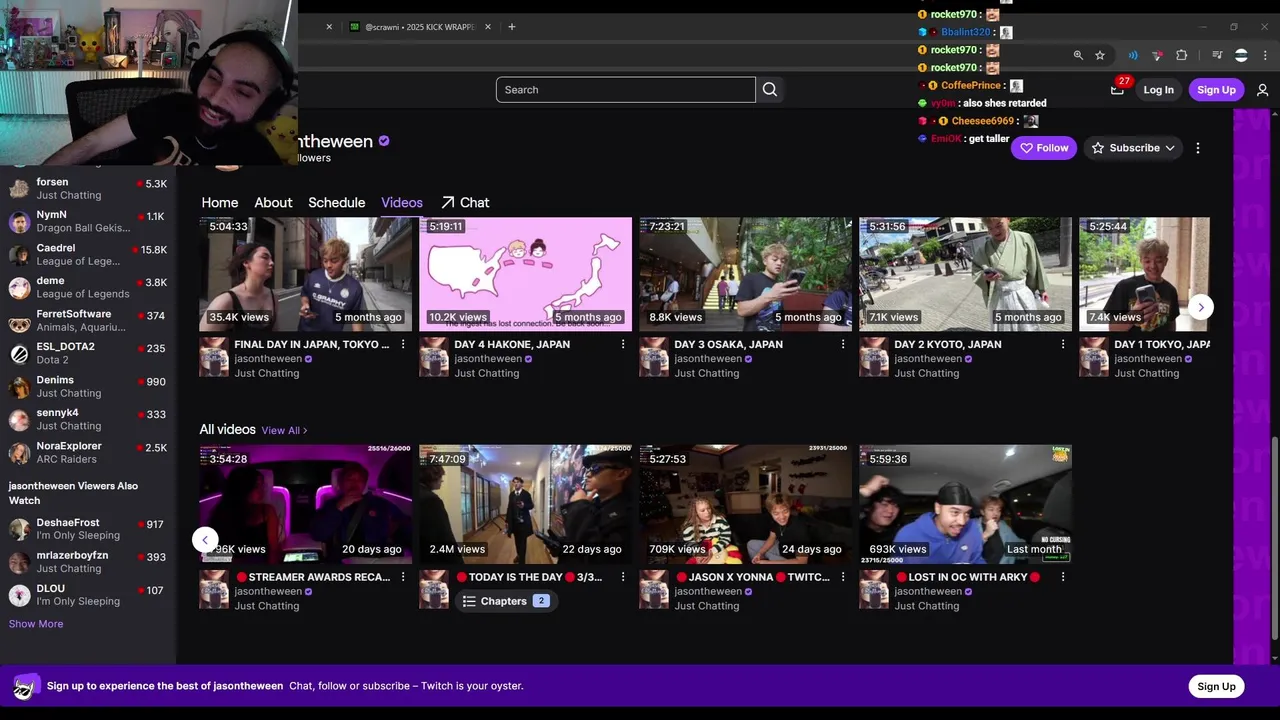Open the Chat pop-out tab
Screen dimensions: 1280x720
point(465,202)
